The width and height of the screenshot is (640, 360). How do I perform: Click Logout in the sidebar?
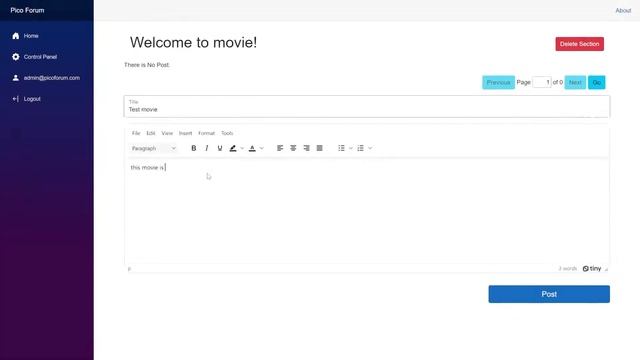[32, 99]
